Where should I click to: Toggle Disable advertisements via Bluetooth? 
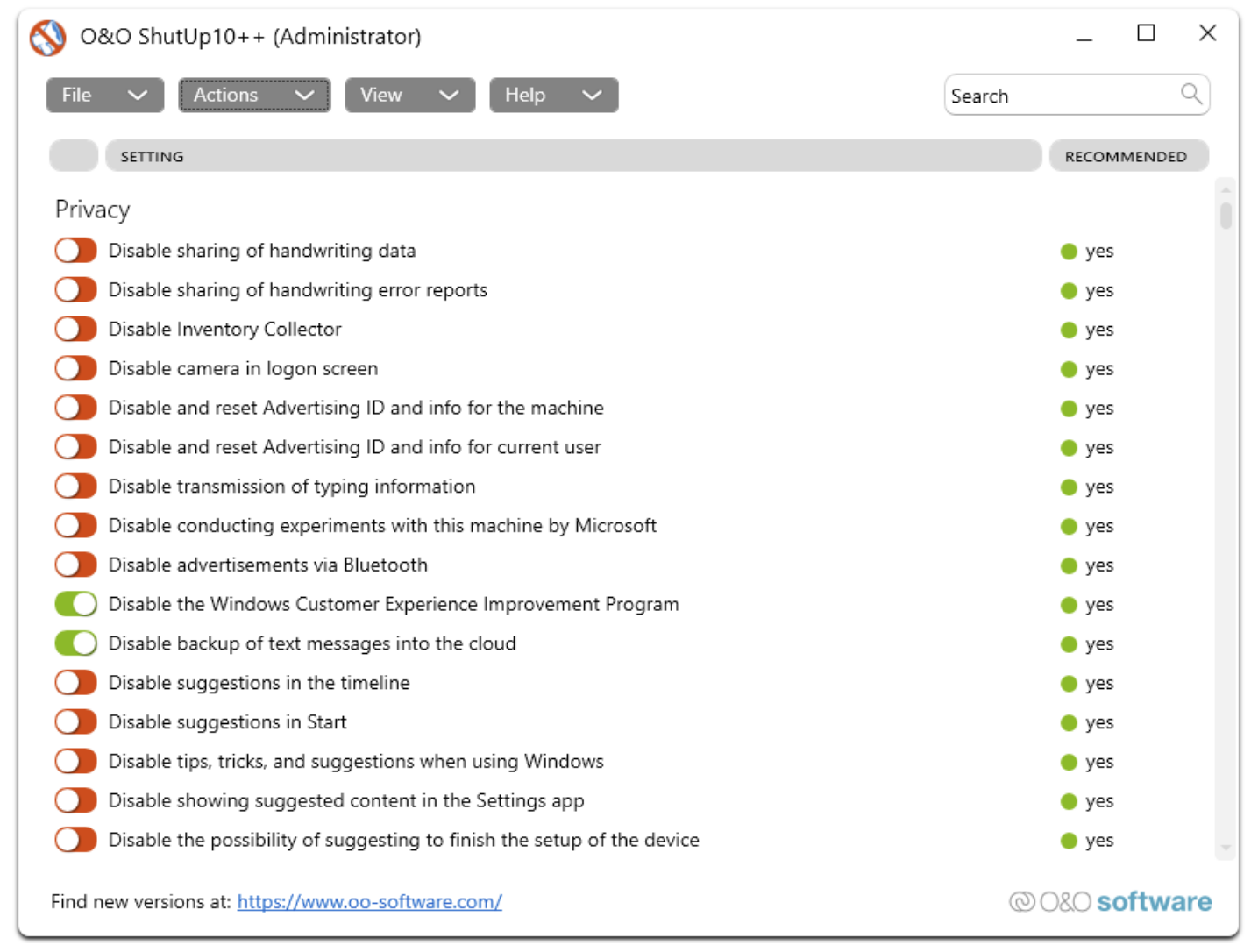point(75,565)
